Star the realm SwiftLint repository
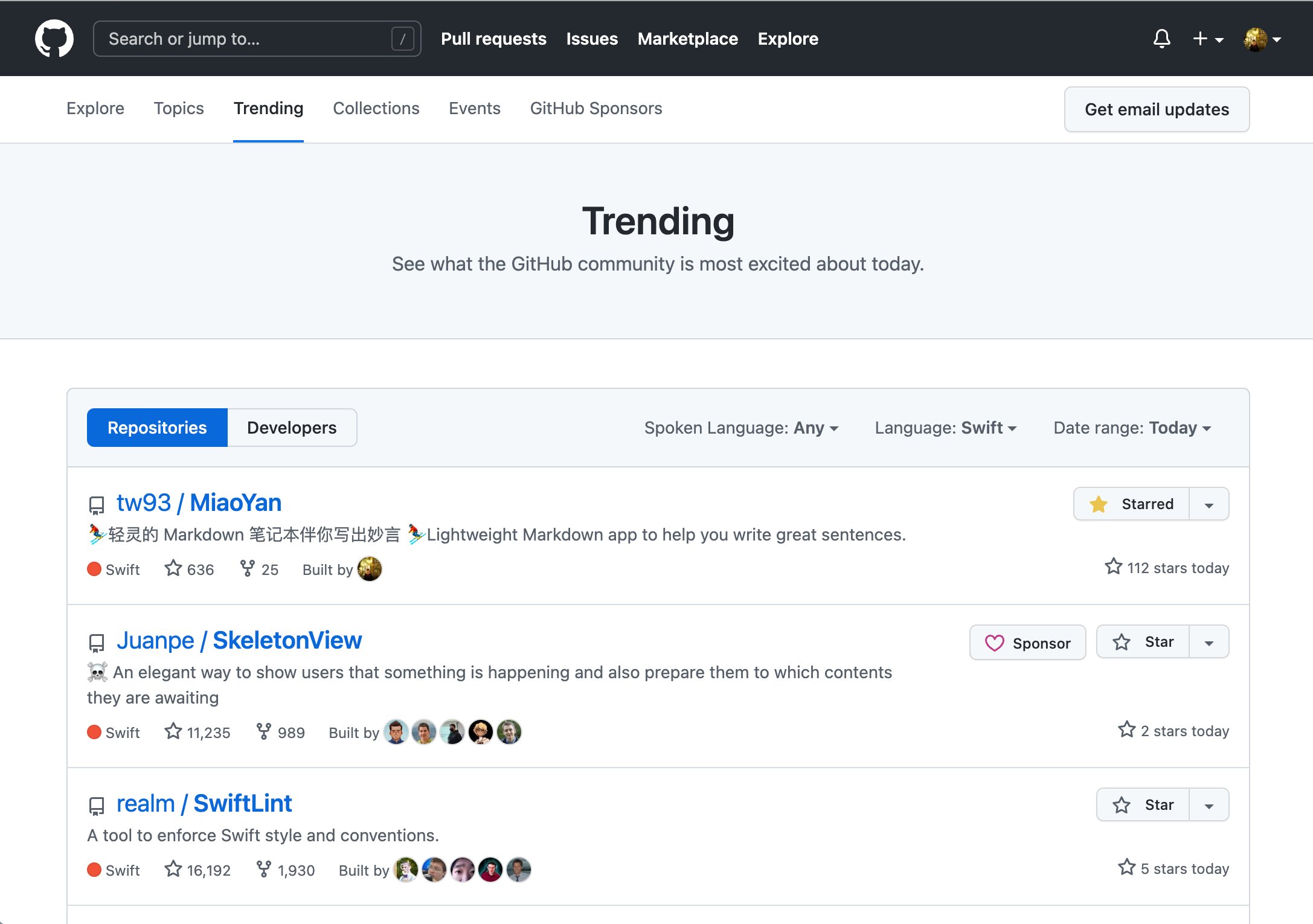 coord(1143,804)
